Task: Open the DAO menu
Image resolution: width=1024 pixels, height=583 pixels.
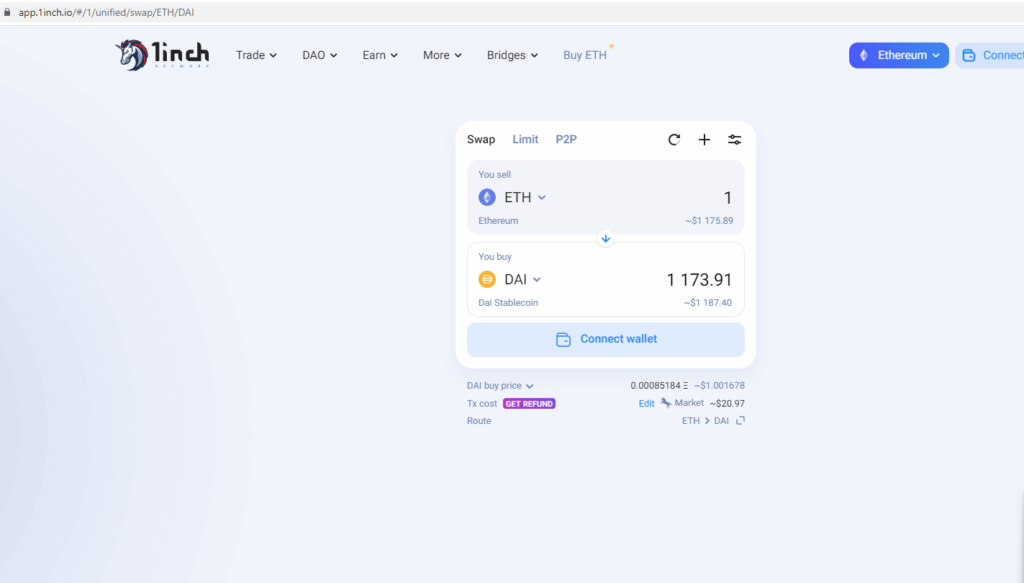Action: click(319, 55)
